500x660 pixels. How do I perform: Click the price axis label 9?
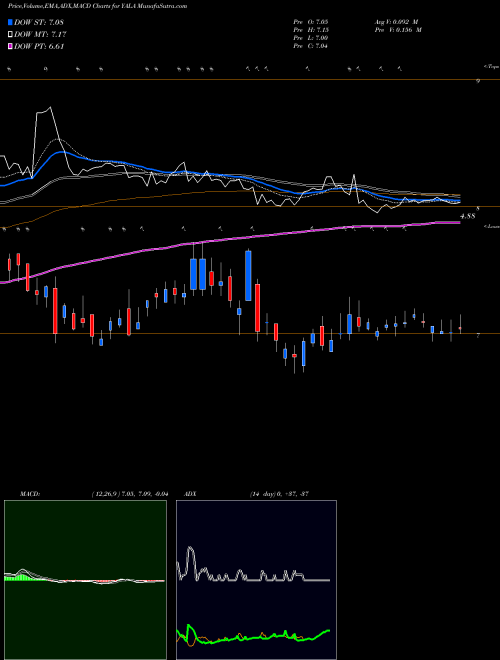[478, 82]
